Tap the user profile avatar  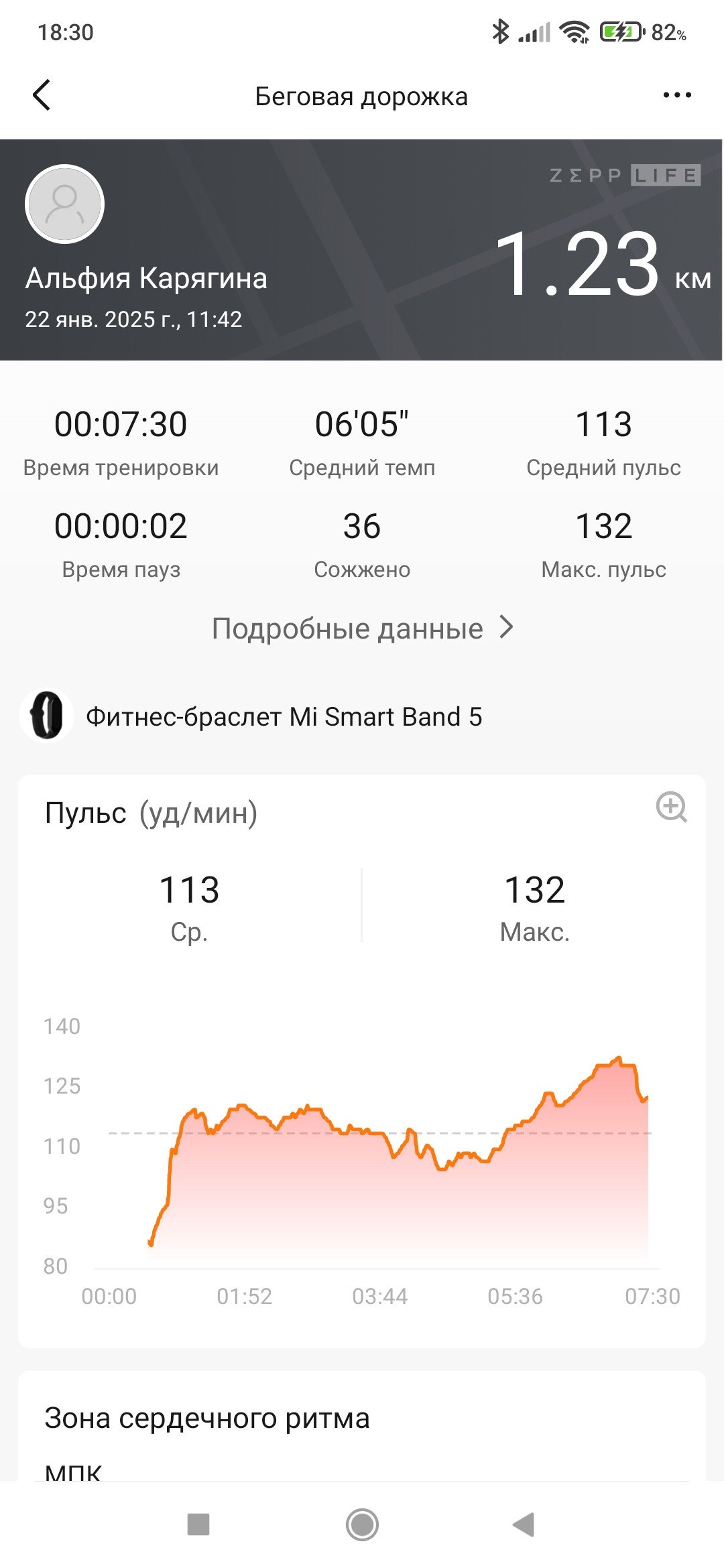pos(64,204)
